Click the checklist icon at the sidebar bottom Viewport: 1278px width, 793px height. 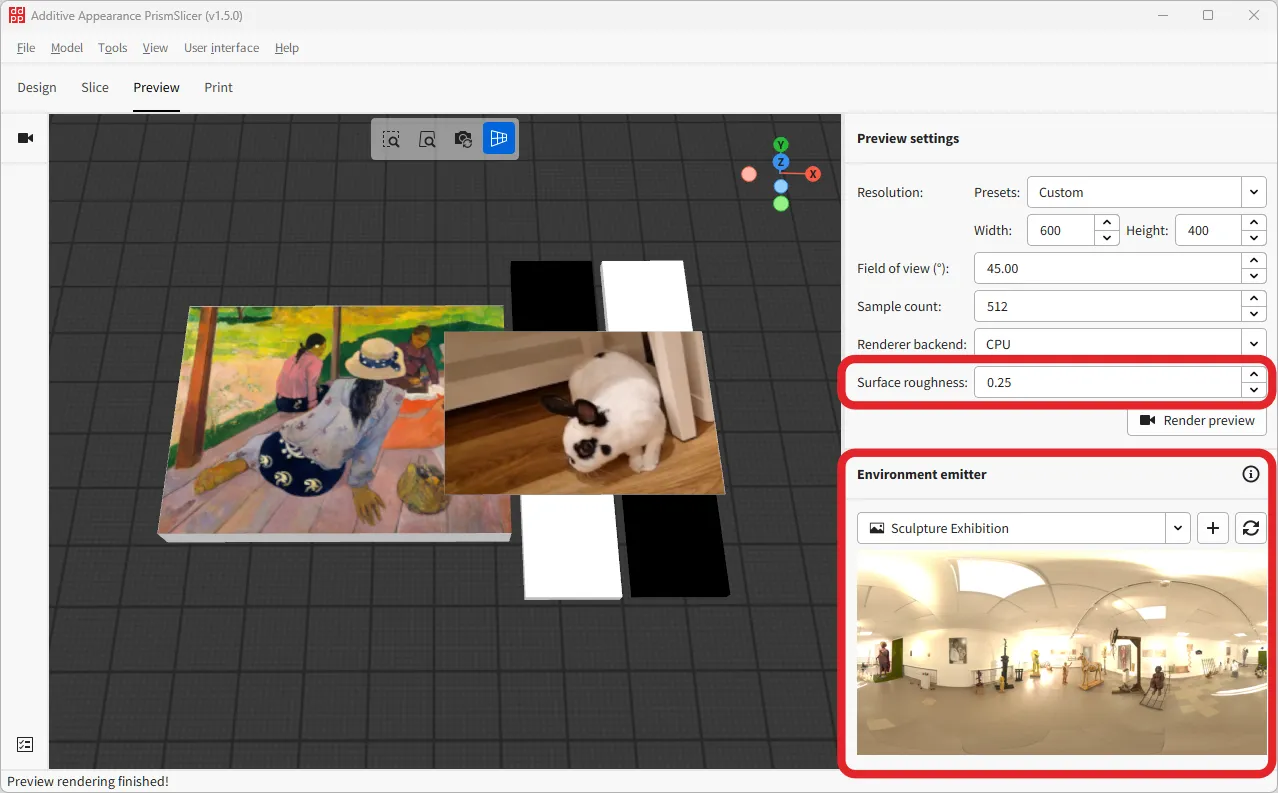tap(24, 744)
